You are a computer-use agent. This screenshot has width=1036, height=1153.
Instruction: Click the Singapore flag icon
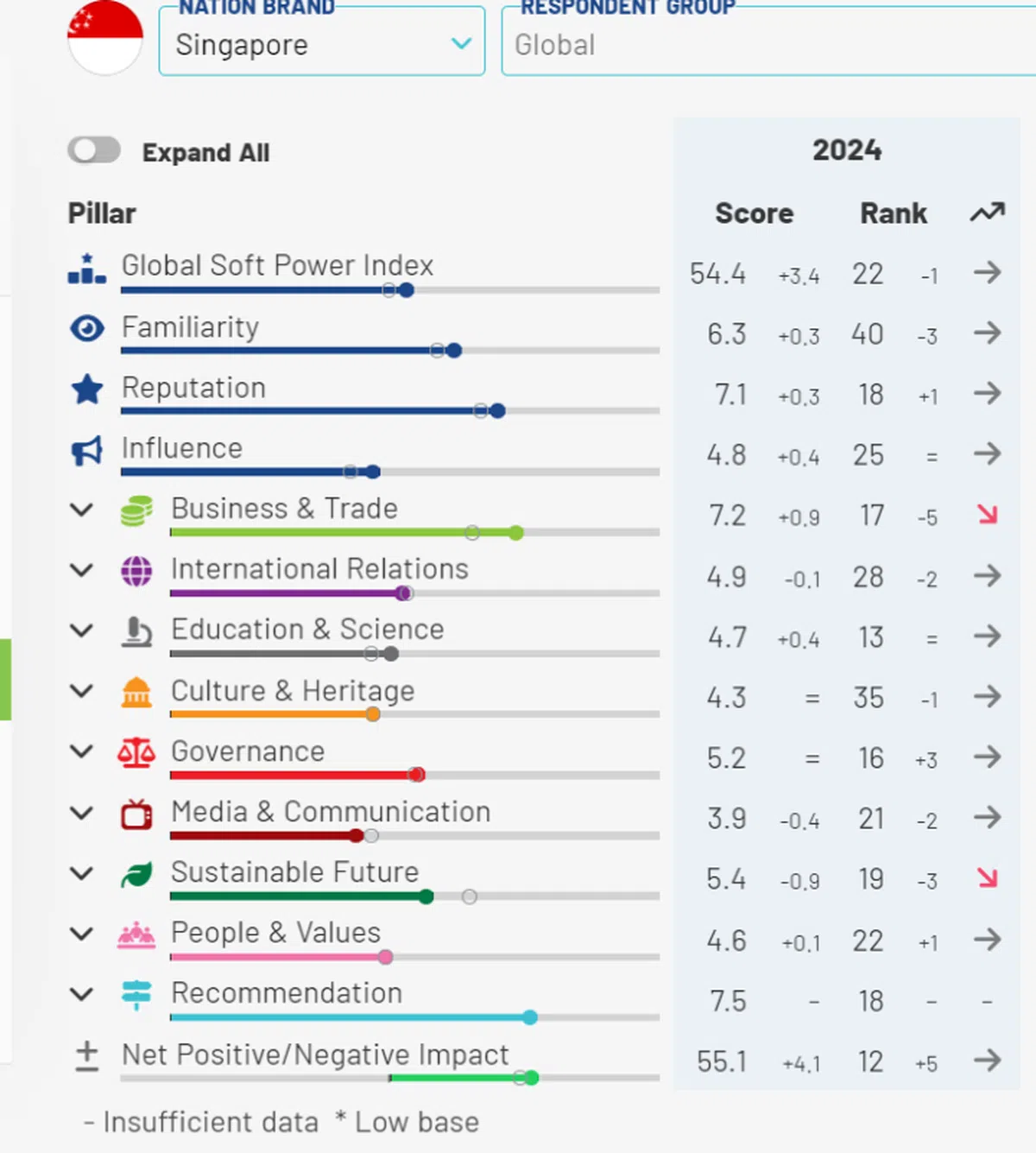105,37
